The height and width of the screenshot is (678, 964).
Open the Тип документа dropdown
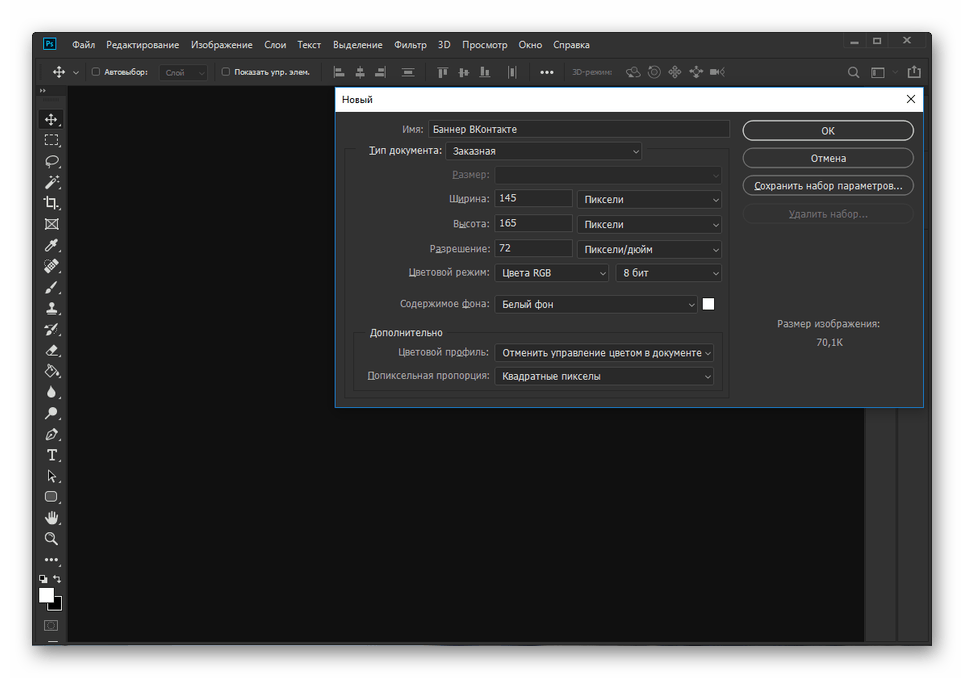tap(545, 151)
